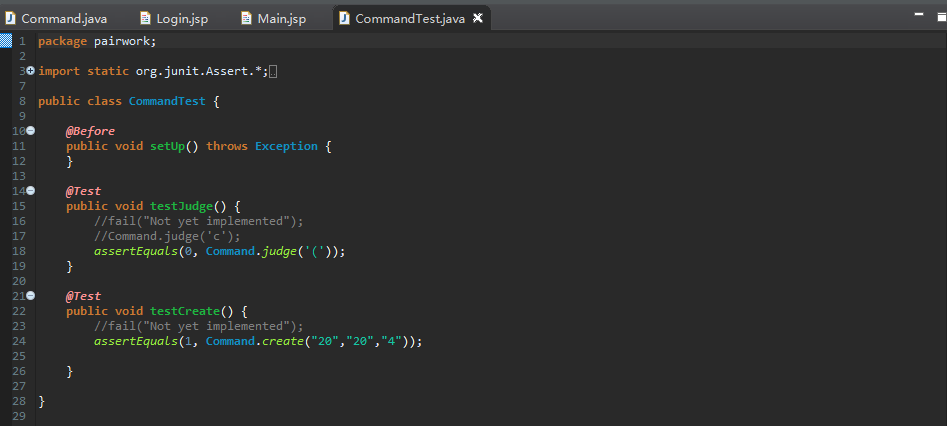Click assertEquals on line 24
This screenshot has width=947, height=426.
point(136,341)
